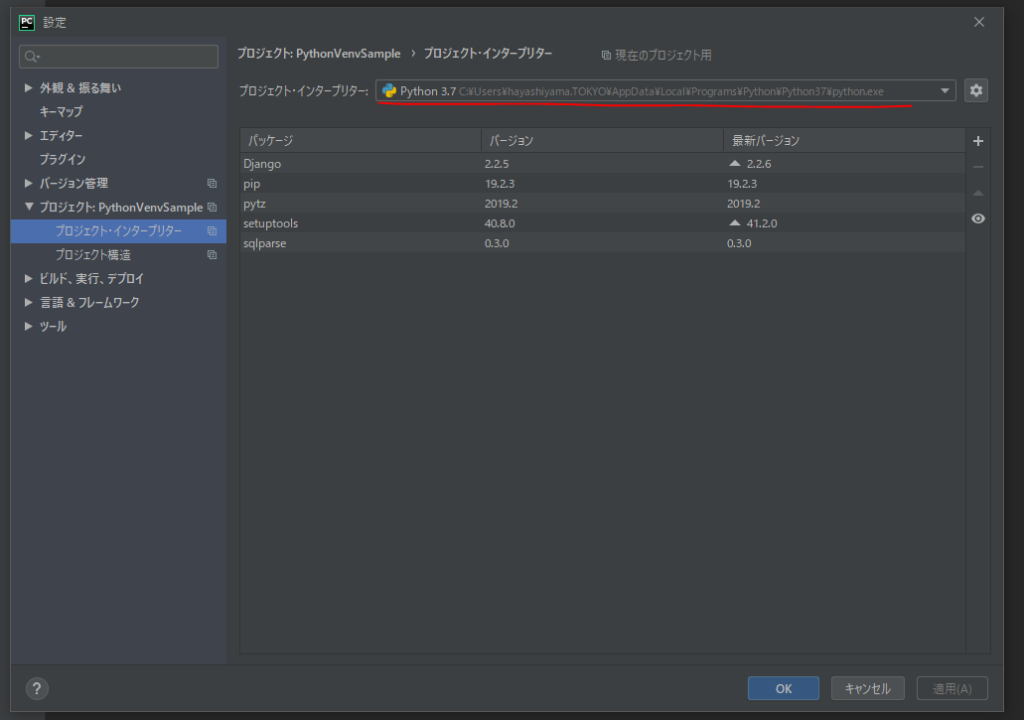Click the キャンセル button
The image size is (1024, 720).
tap(867, 688)
